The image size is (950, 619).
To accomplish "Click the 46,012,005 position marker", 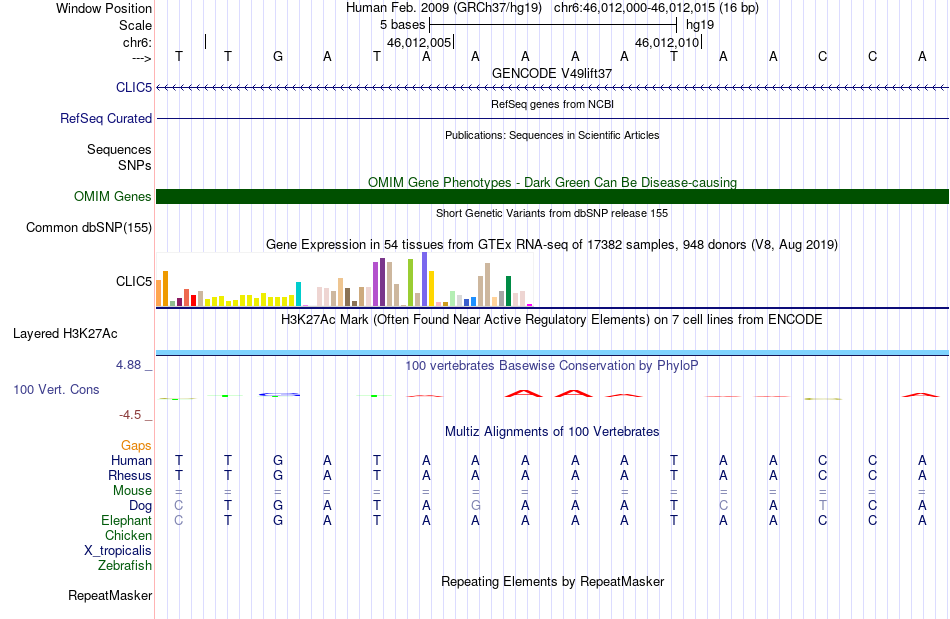I will [x=419, y=42].
